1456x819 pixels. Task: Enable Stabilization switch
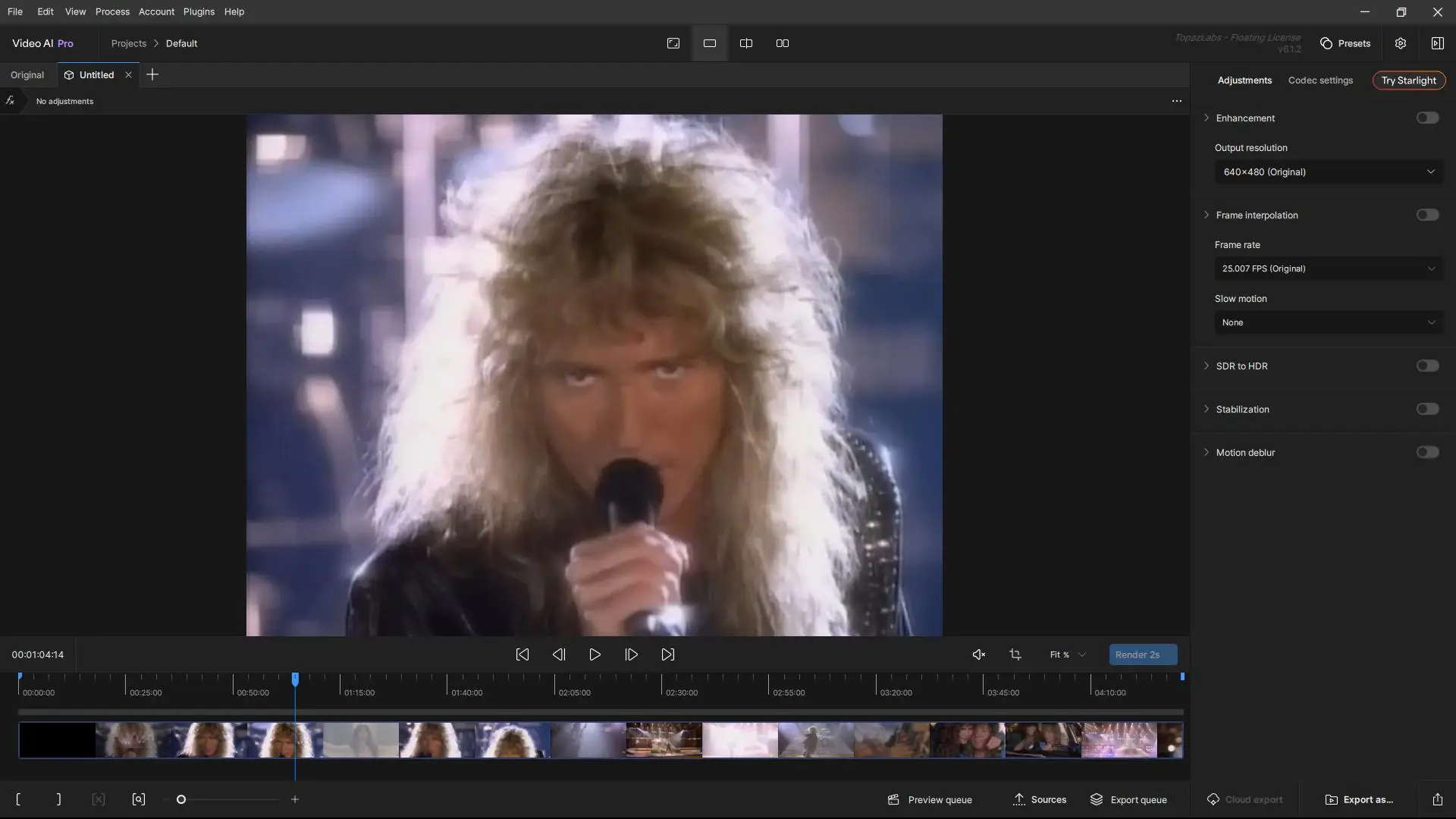click(x=1427, y=409)
